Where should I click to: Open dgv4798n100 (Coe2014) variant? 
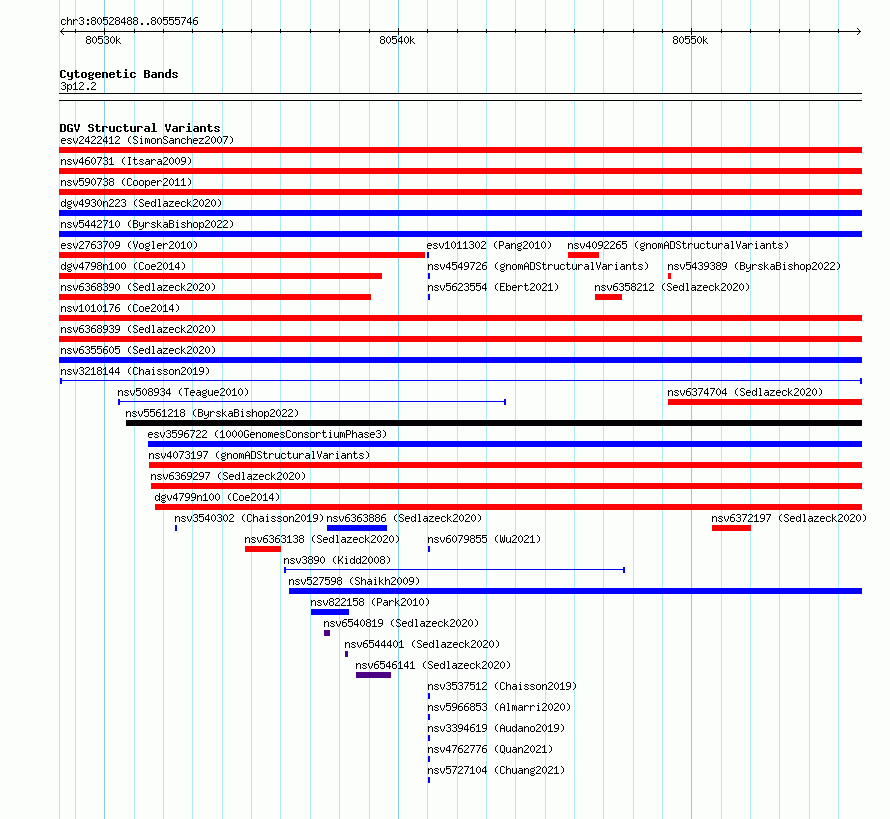[123, 266]
